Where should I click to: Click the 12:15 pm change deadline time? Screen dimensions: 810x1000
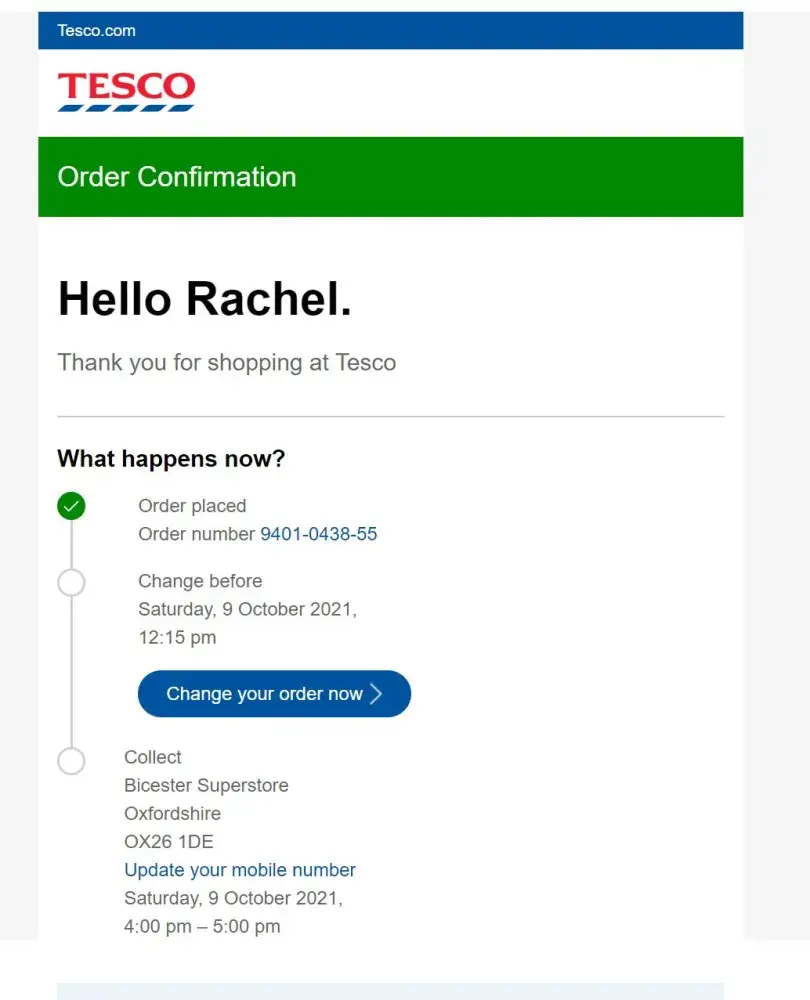(177, 637)
